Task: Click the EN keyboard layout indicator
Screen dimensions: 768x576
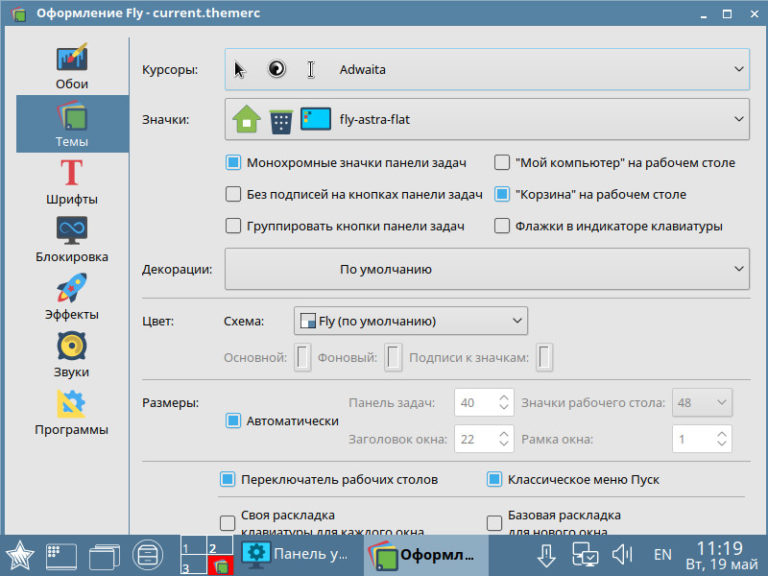Action: point(662,554)
